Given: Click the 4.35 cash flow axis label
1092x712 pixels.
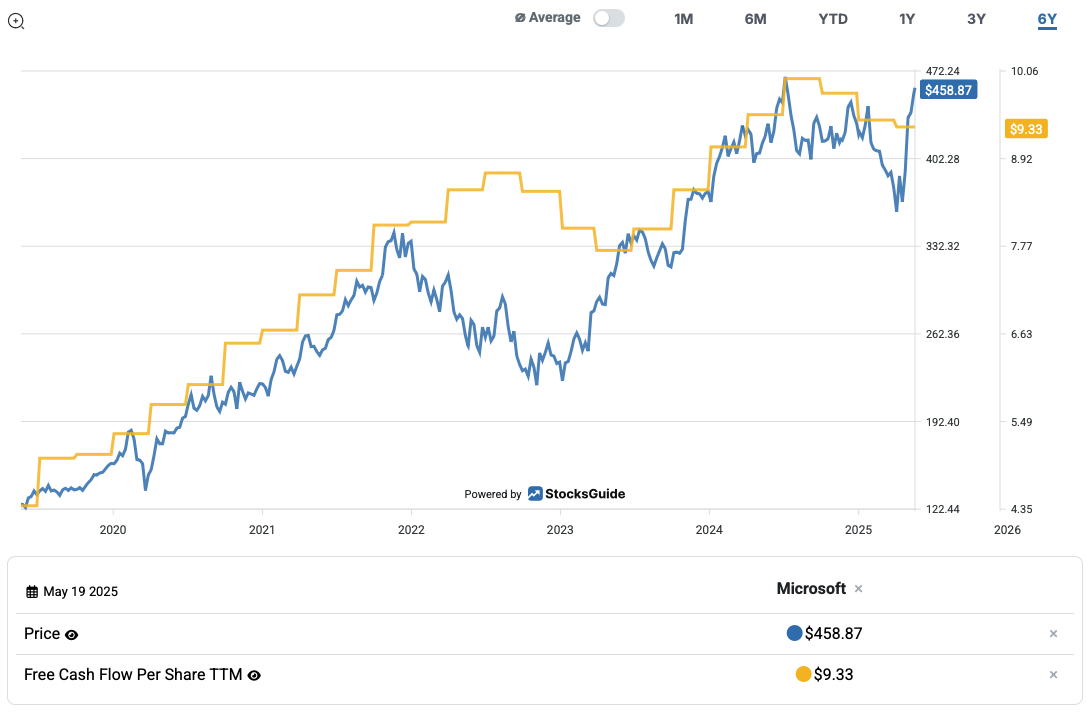Looking at the screenshot, I should 1022,509.
